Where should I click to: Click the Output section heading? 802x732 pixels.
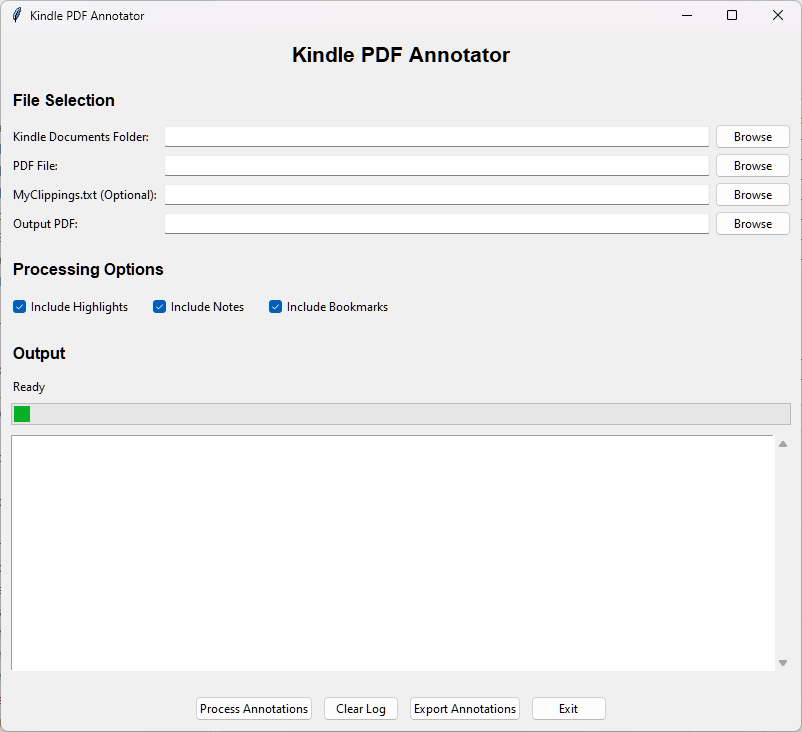coord(39,353)
